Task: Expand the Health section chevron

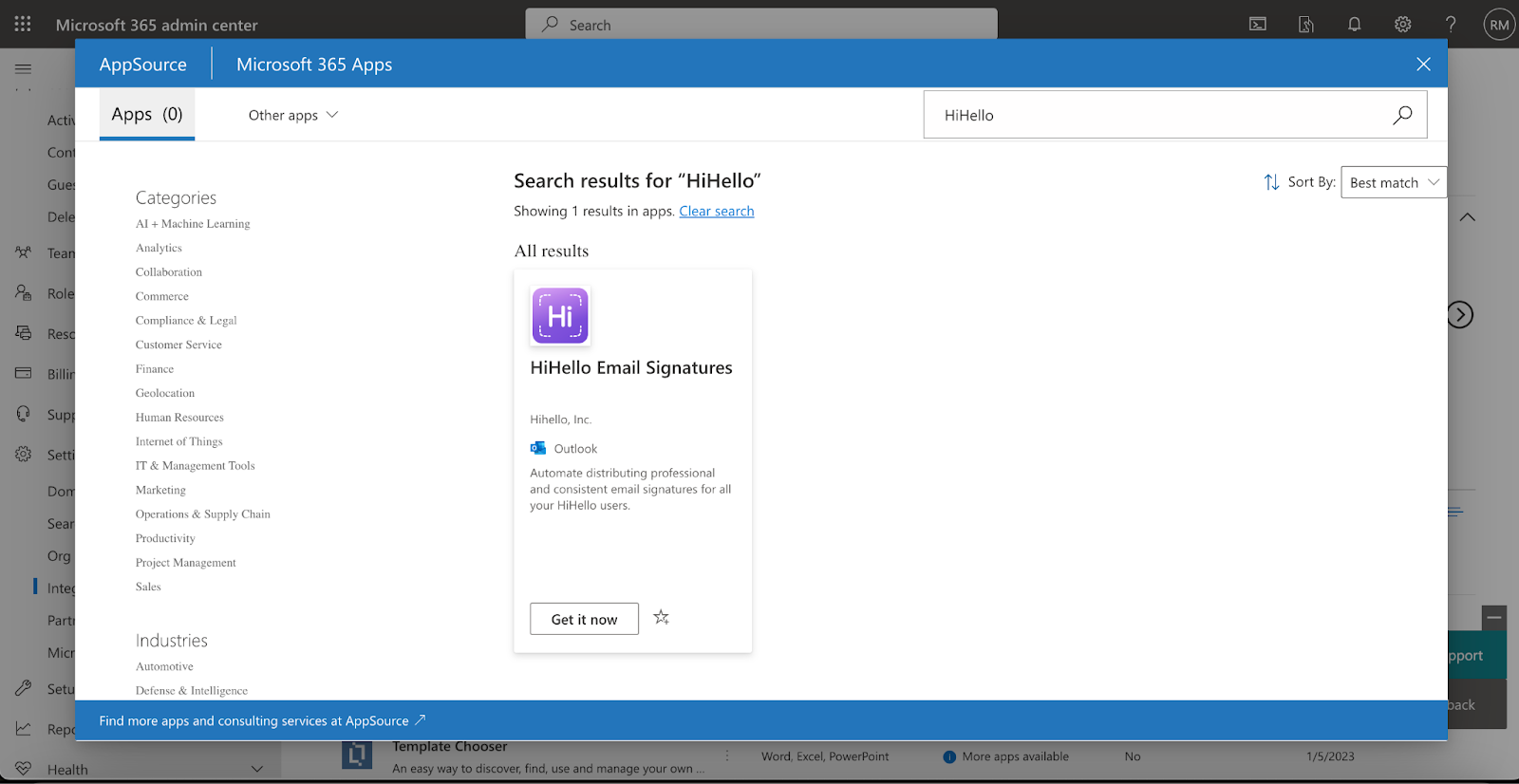Action: (x=256, y=769)
